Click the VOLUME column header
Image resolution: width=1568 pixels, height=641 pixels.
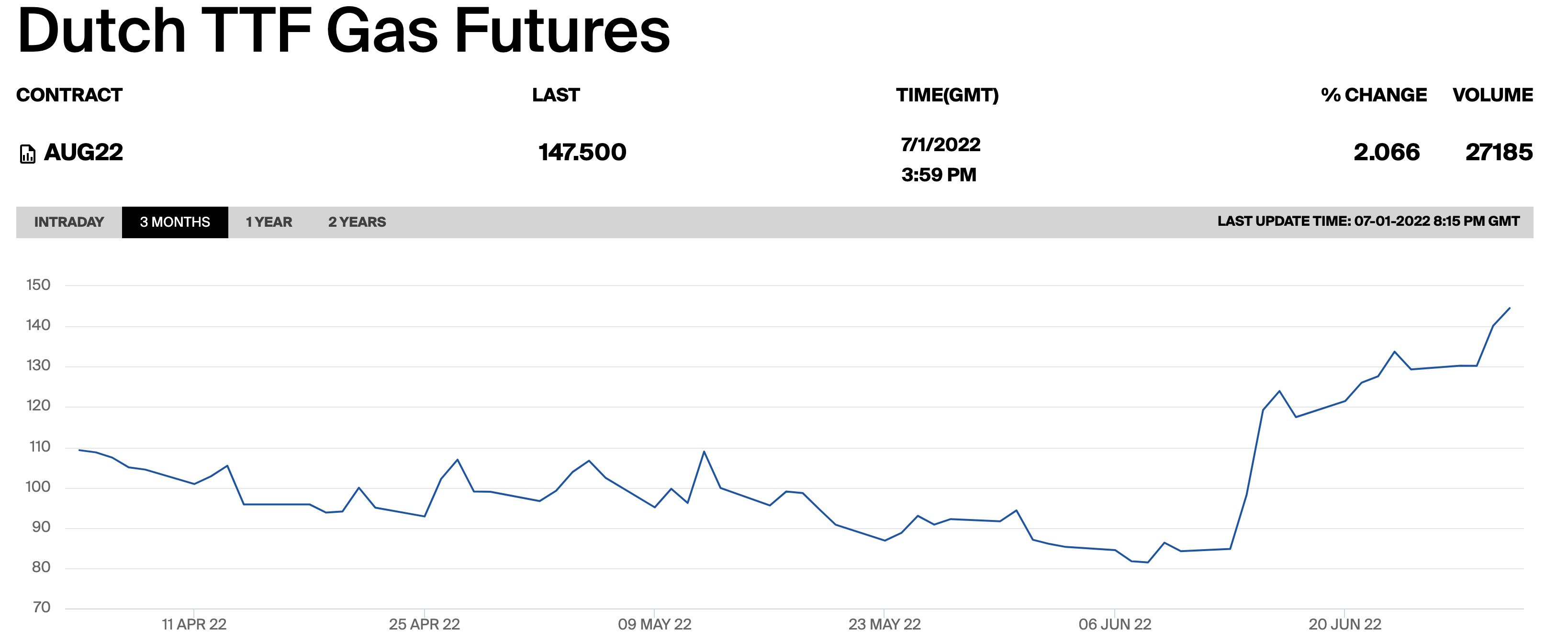point(1492,95)
